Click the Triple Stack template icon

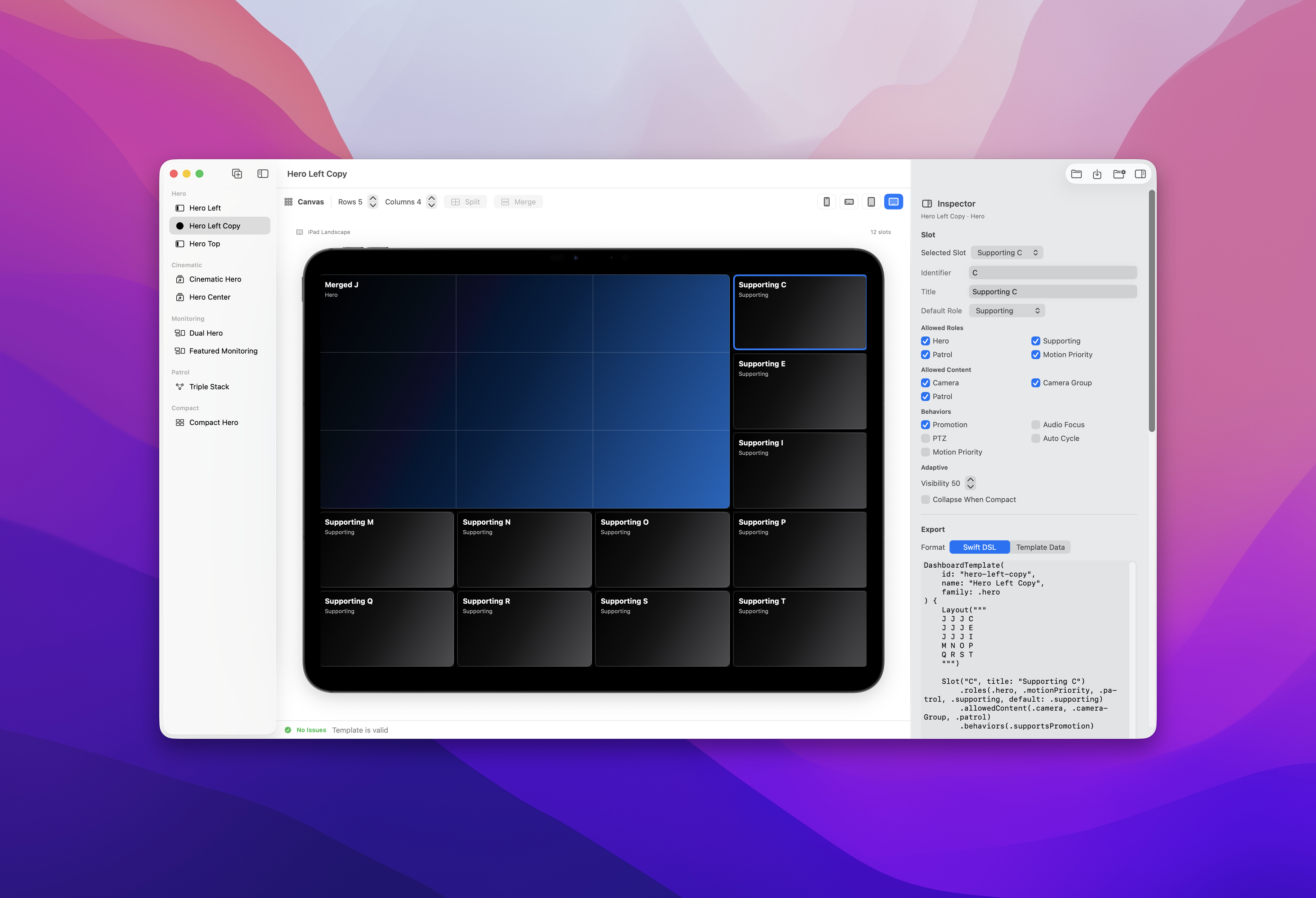point(180,387)
